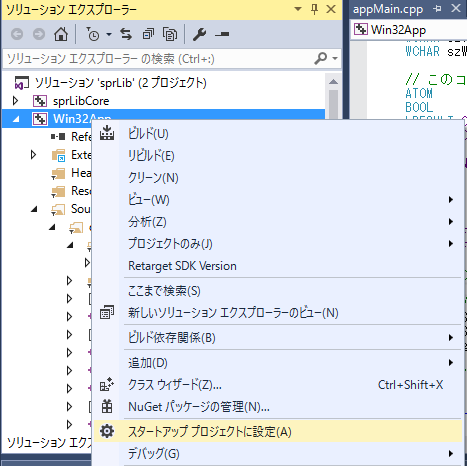Close the appMain.cpp tab
The width and height of the screenshot is (467, 466).
(456, 8)
